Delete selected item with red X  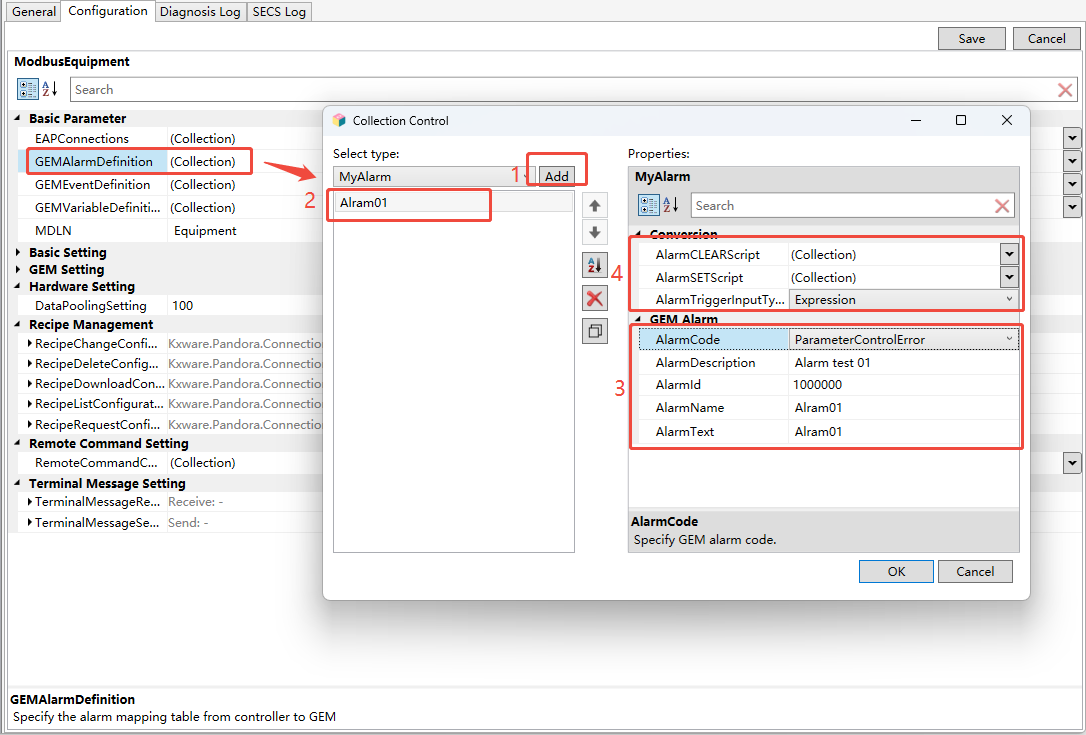(594, 299)
